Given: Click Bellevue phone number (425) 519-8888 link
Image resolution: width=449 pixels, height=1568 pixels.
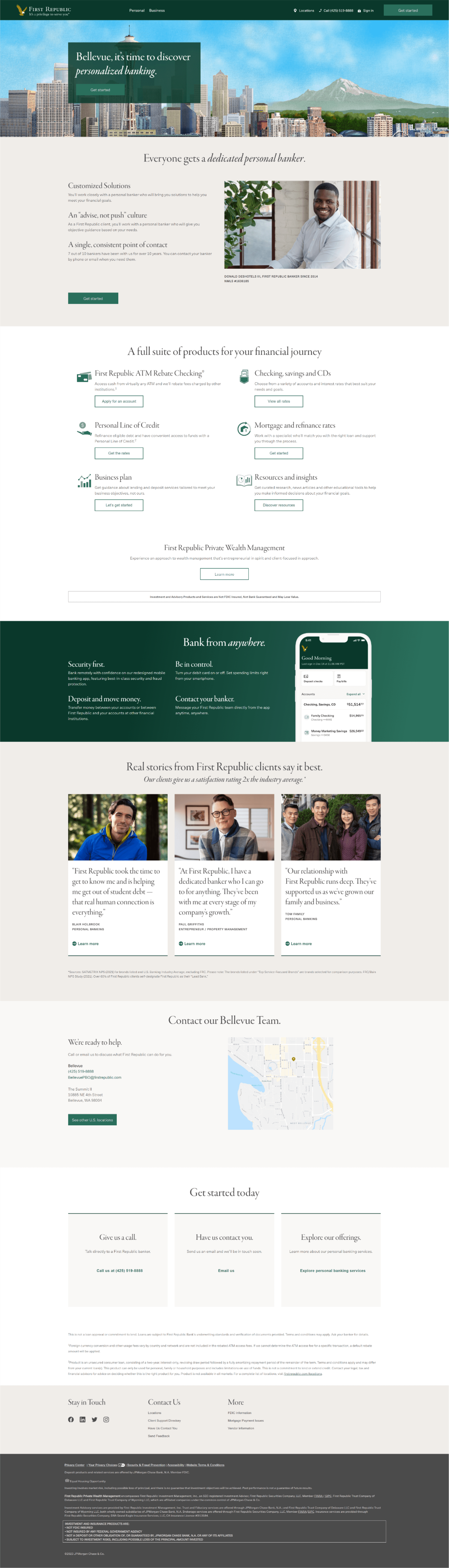Looking at the screenshot, I should (x=81, y=1071).
